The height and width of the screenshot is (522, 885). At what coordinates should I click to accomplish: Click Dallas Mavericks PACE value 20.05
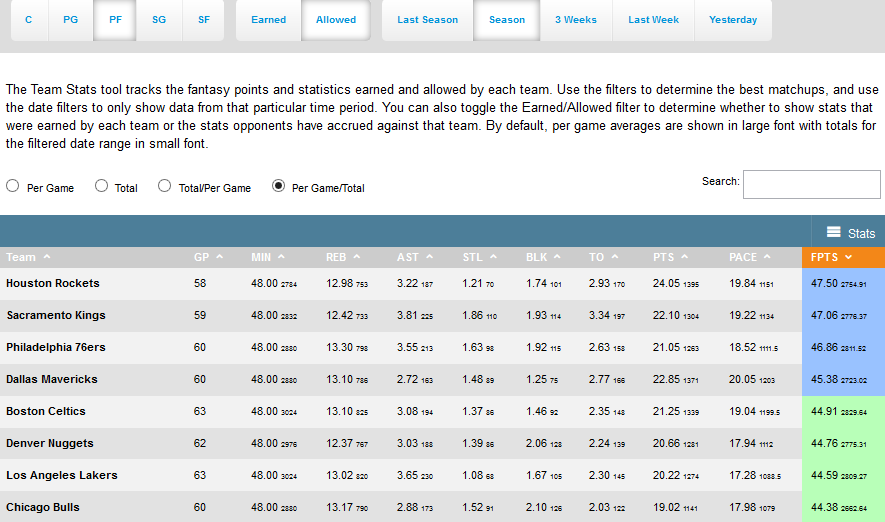click(x=742, y=379)
